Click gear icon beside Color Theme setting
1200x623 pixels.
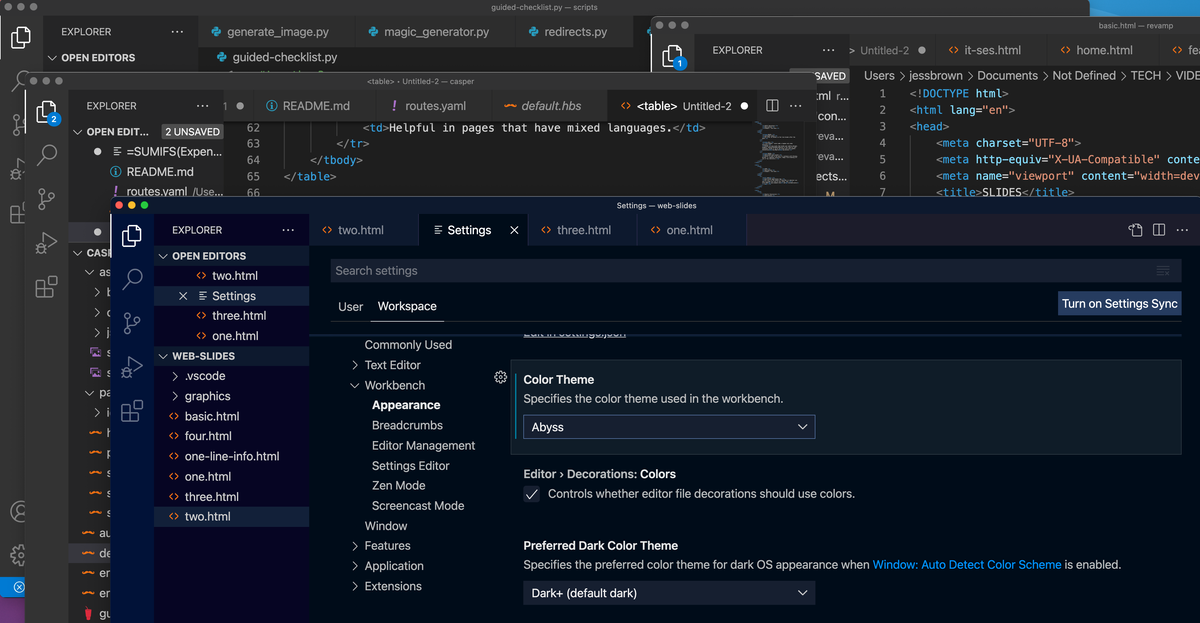tap(501, 377)
